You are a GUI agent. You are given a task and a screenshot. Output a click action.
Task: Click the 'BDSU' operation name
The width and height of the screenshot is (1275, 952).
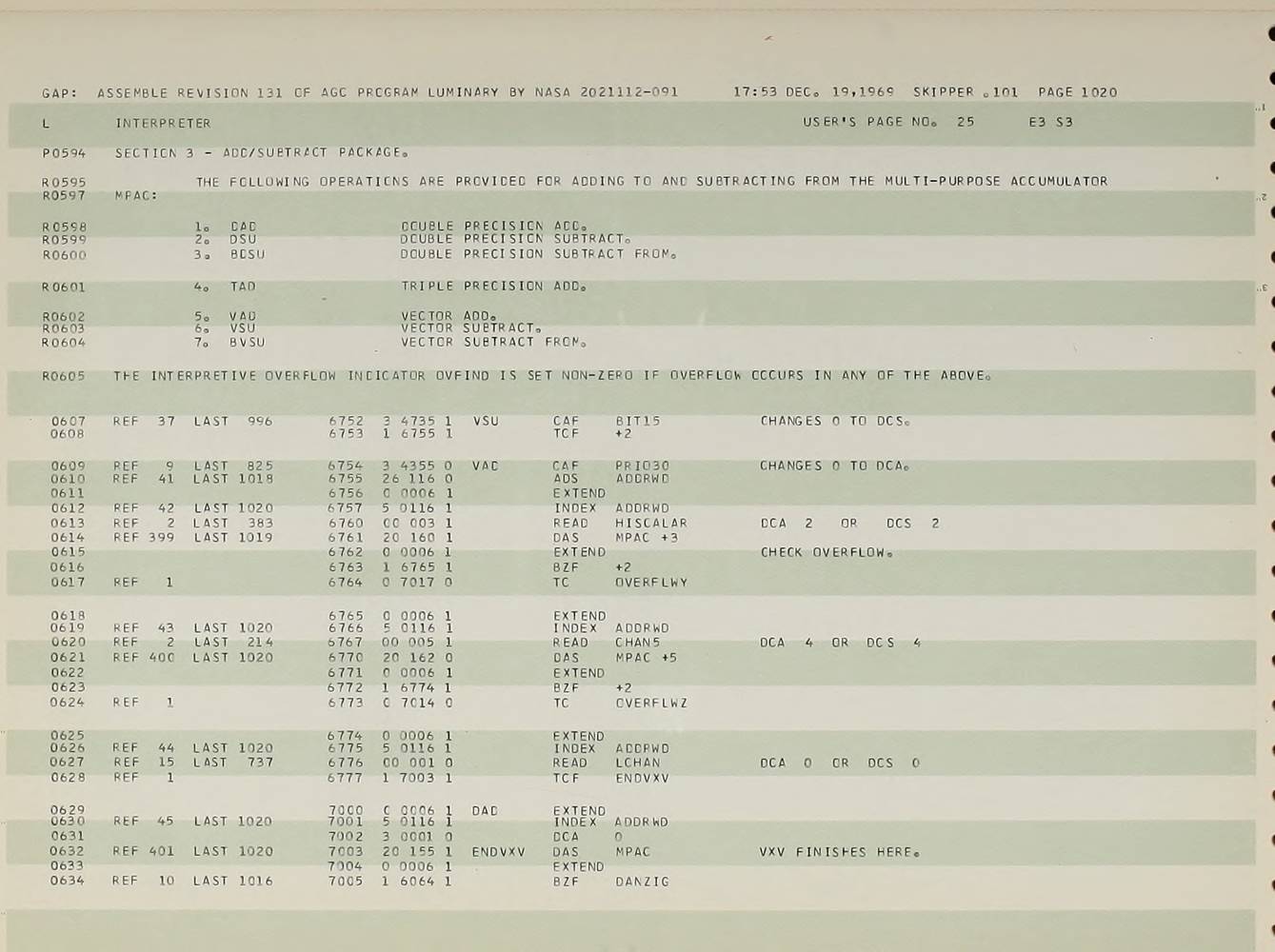[x=248, y=254]
